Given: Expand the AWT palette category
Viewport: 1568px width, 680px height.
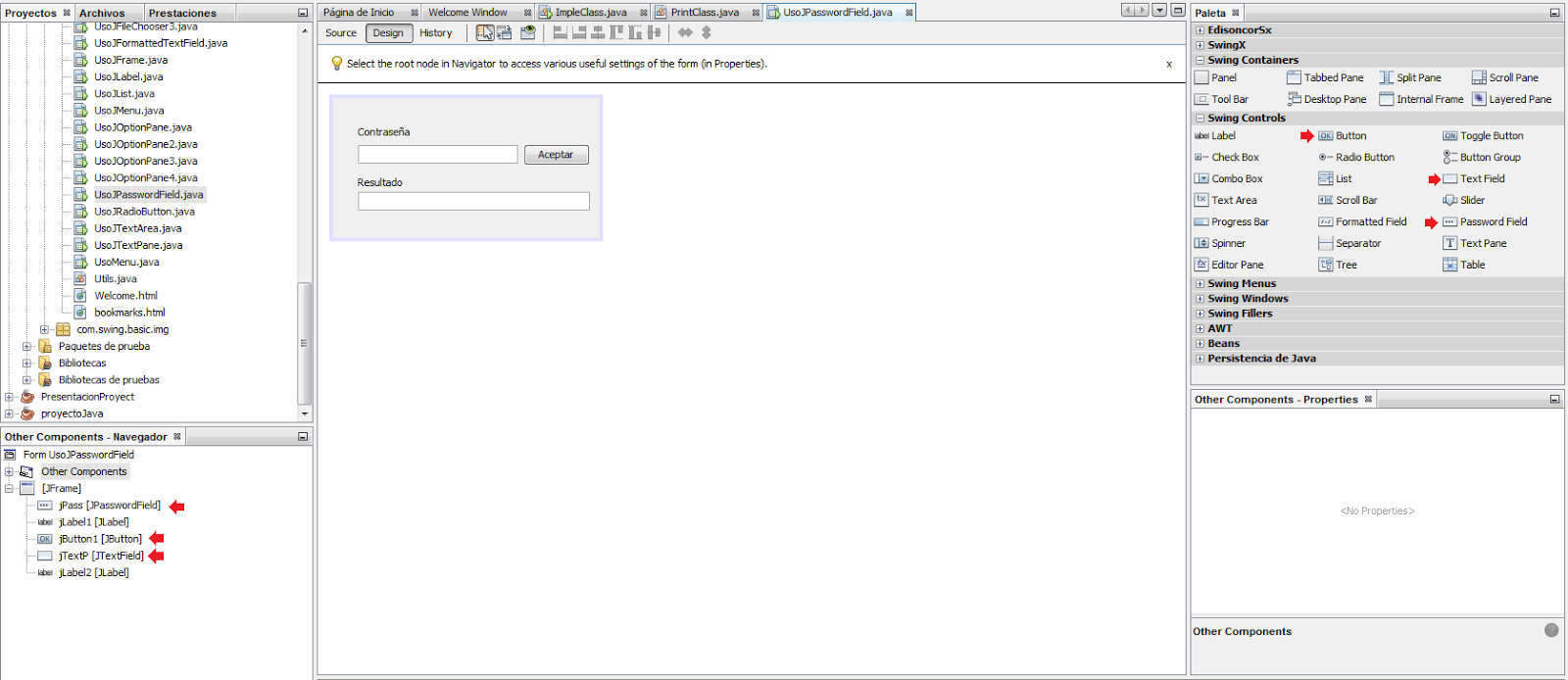Looking at the screenshot, I should click(1200, 329).
